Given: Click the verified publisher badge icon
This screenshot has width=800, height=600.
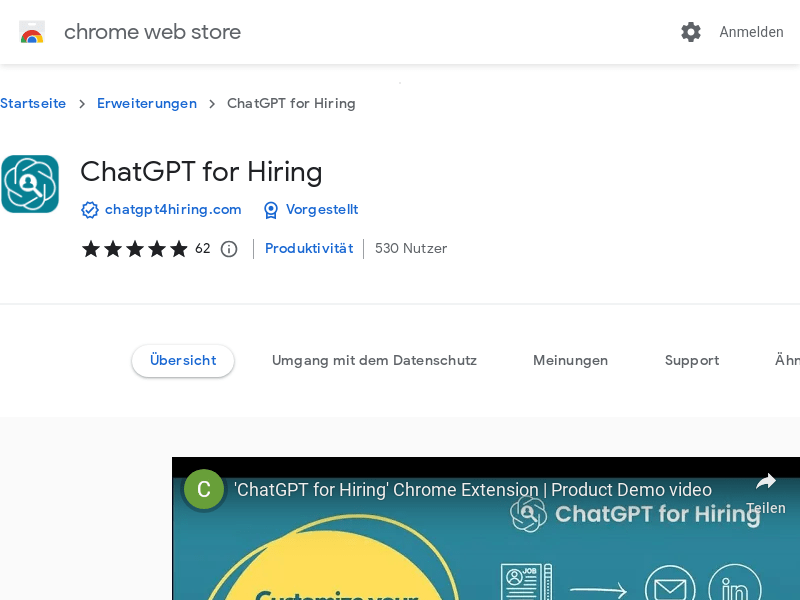Looking at the screenshot, I should [x=90, y=210].
